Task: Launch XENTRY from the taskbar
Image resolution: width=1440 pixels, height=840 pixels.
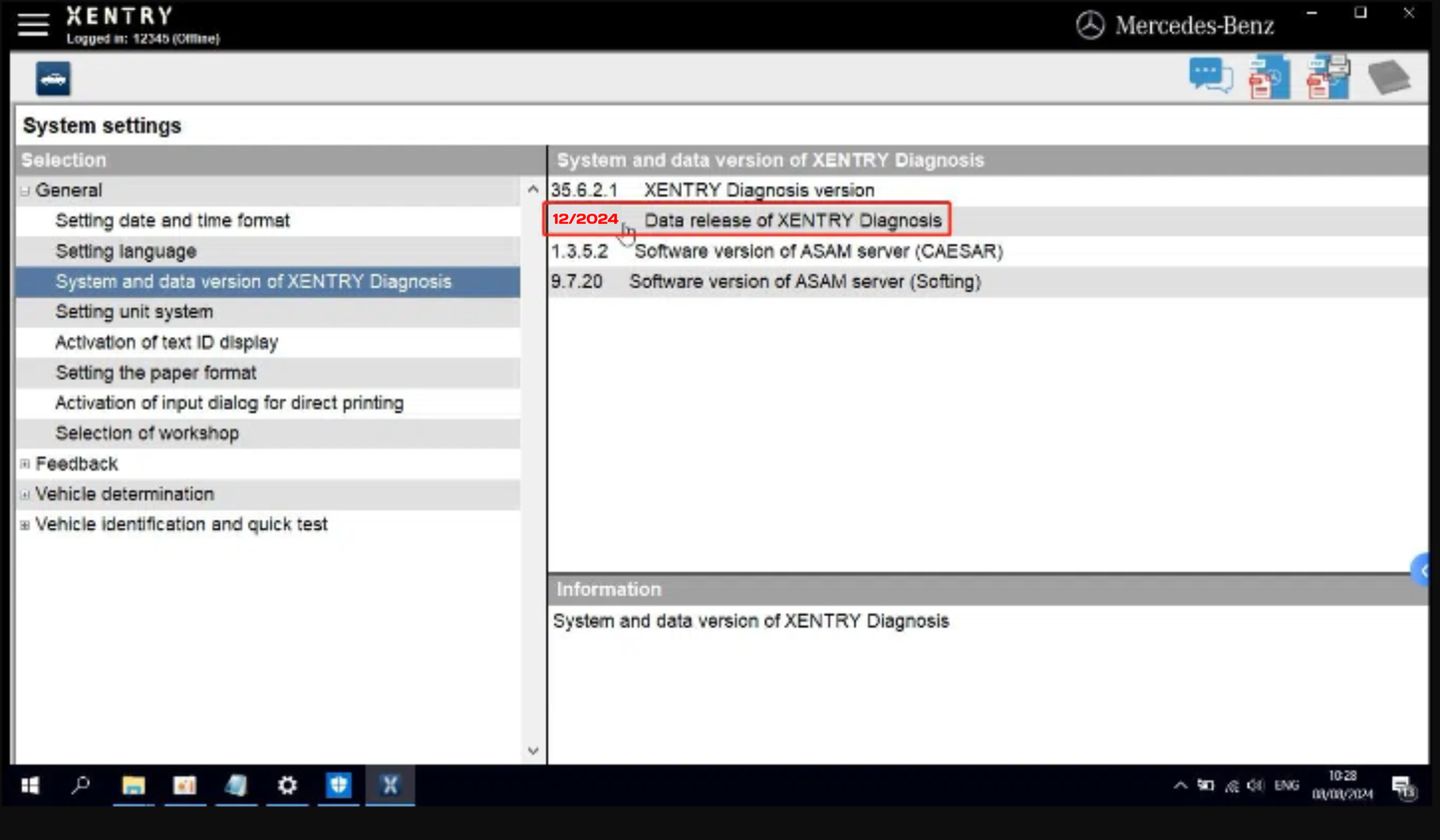Action: coord(389,785)
